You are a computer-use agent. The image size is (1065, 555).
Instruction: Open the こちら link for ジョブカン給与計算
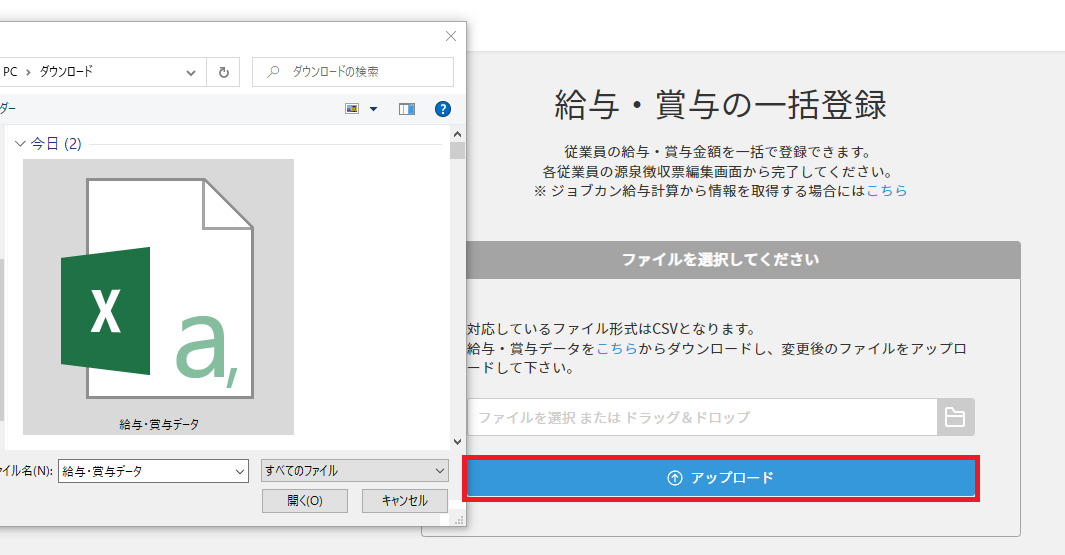click(887, 190)
